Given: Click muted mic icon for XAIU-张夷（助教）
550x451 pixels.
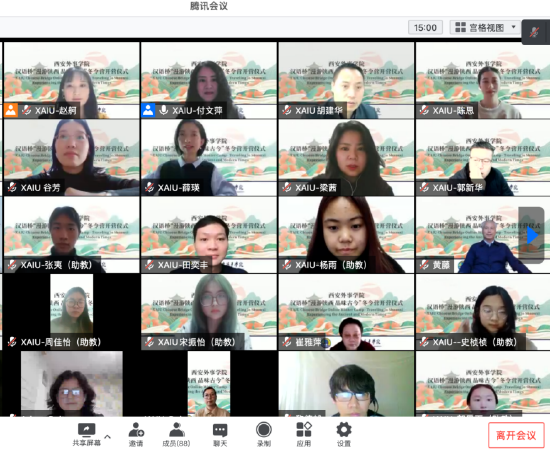Looking at the screenshot, I should tap(12, 265).
